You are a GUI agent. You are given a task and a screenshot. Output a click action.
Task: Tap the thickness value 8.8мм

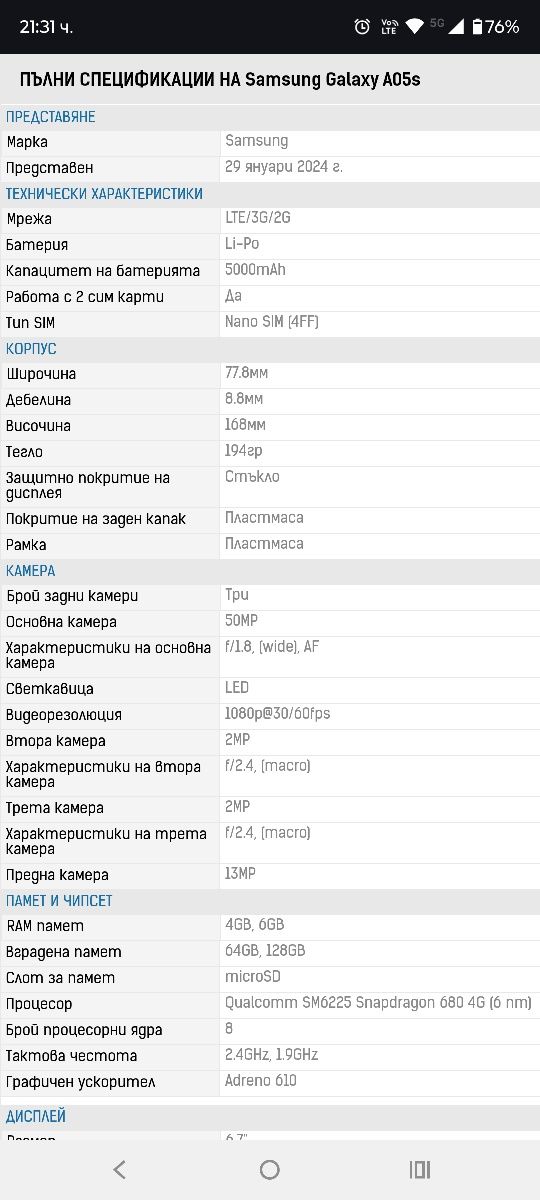[x=244, y=399]
